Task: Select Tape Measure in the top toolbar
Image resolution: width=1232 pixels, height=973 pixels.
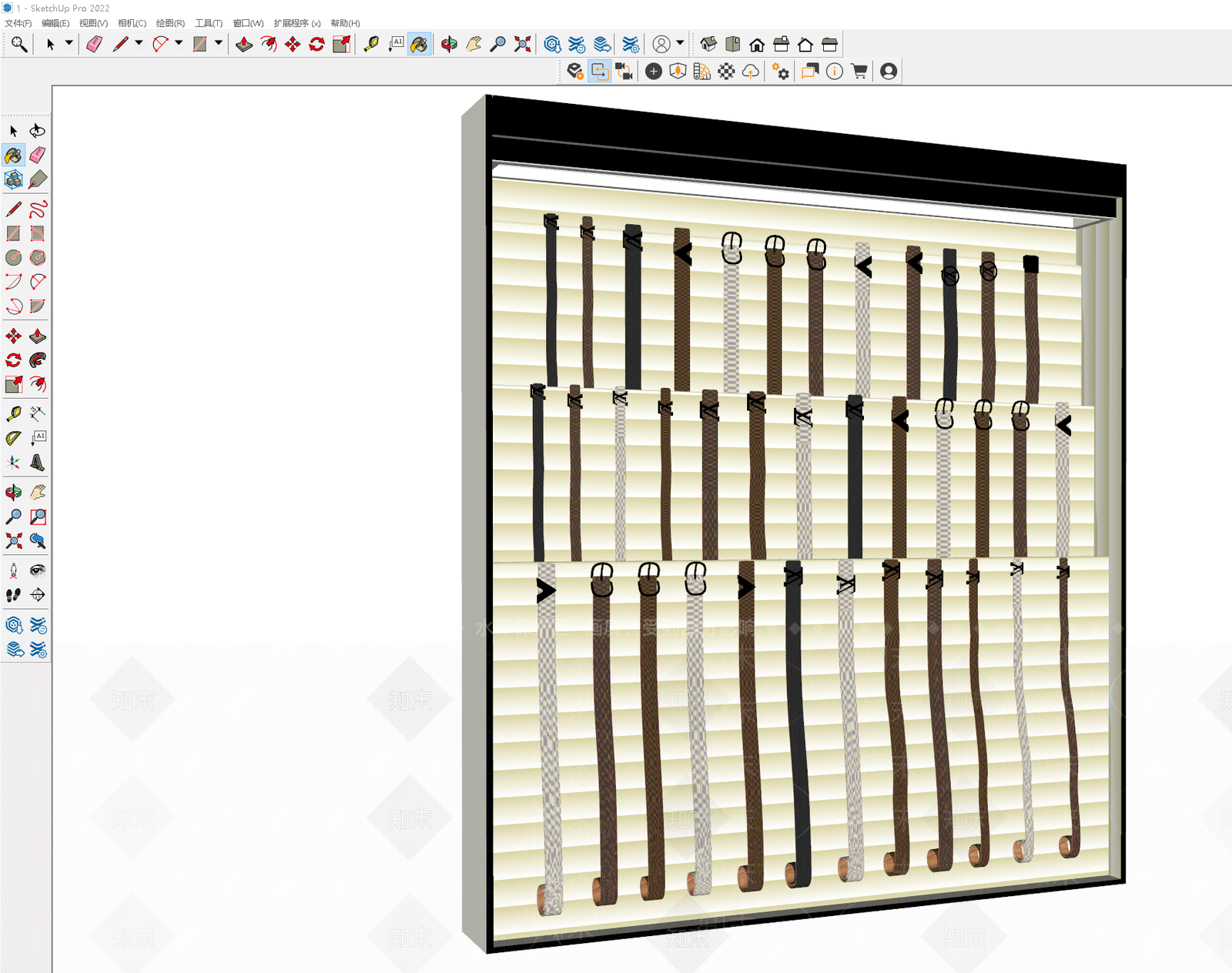Action: pyautogui.click(x=371, y=45)
